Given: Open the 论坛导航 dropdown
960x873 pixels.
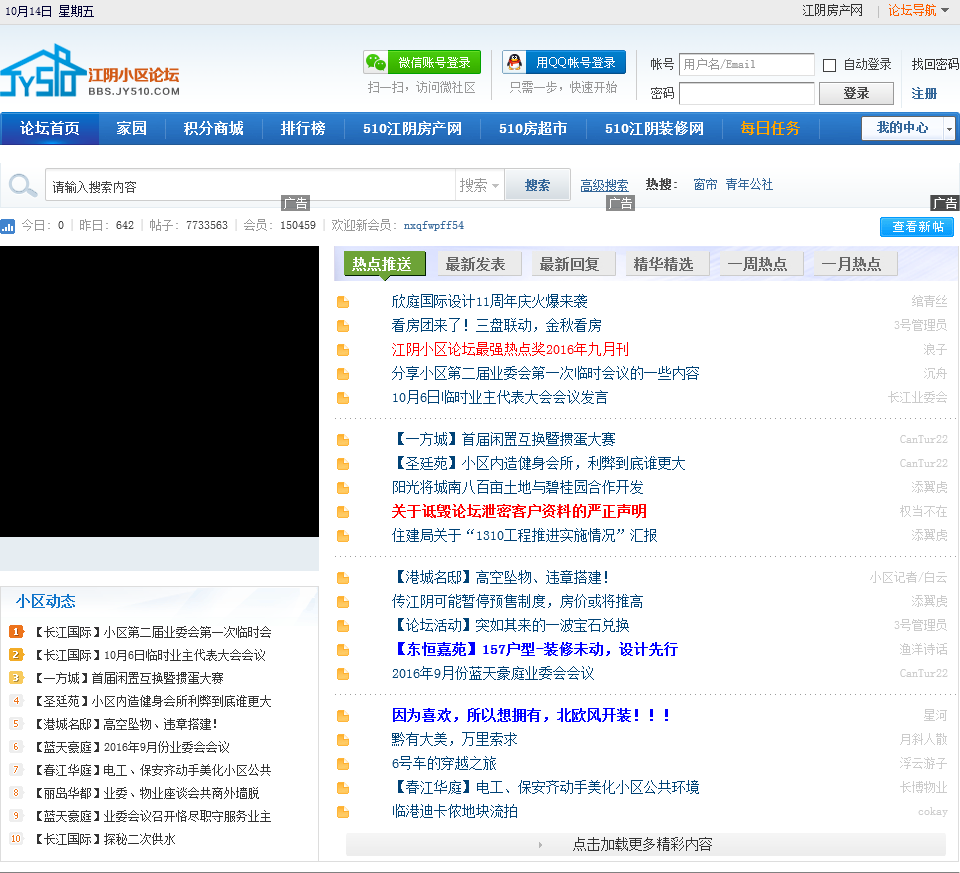Looking at the screenshot, I should point(918,10).
